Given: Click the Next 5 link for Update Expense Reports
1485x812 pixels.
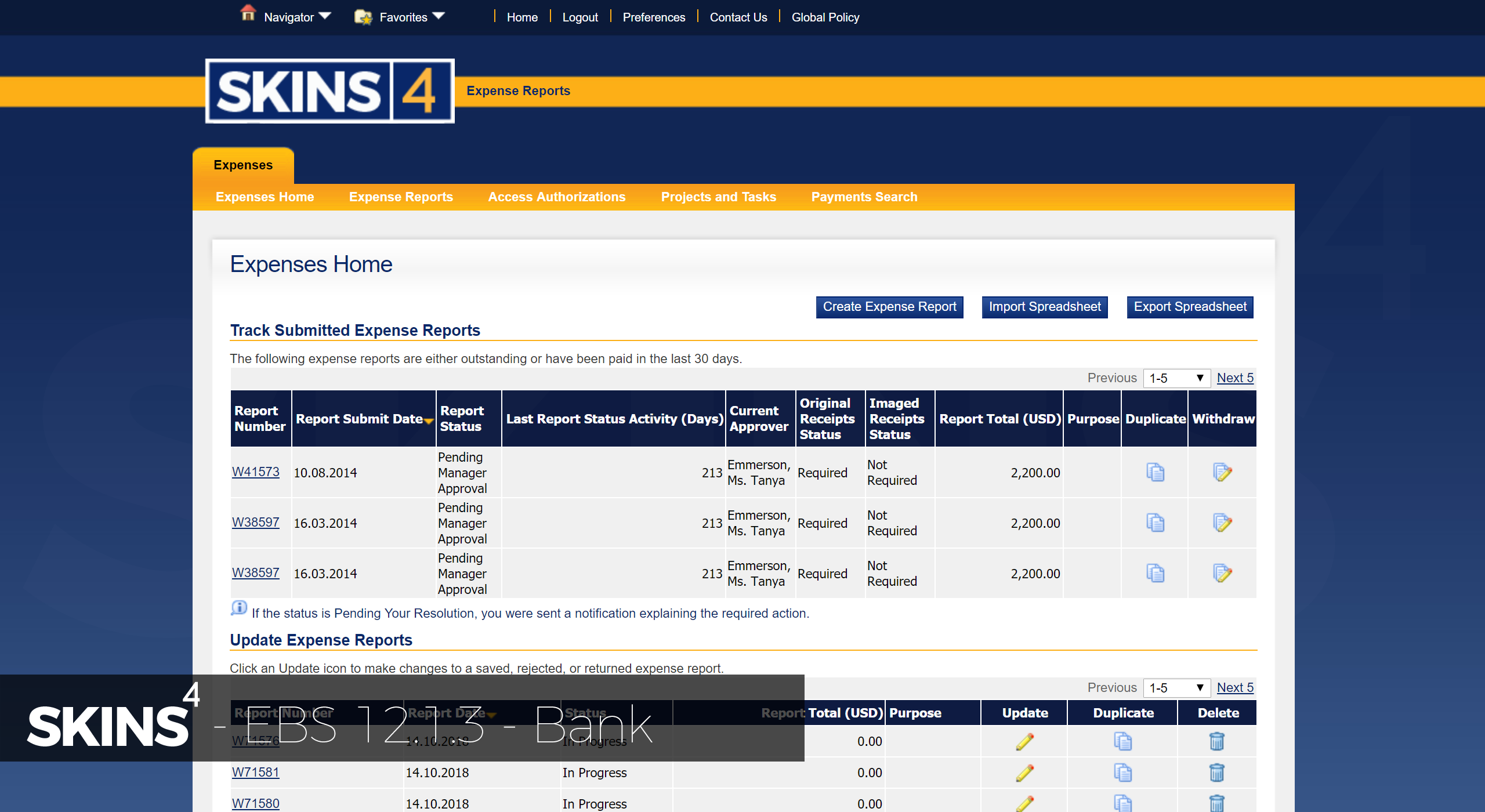Looking at the screenshot, I should click(1235, 688).
